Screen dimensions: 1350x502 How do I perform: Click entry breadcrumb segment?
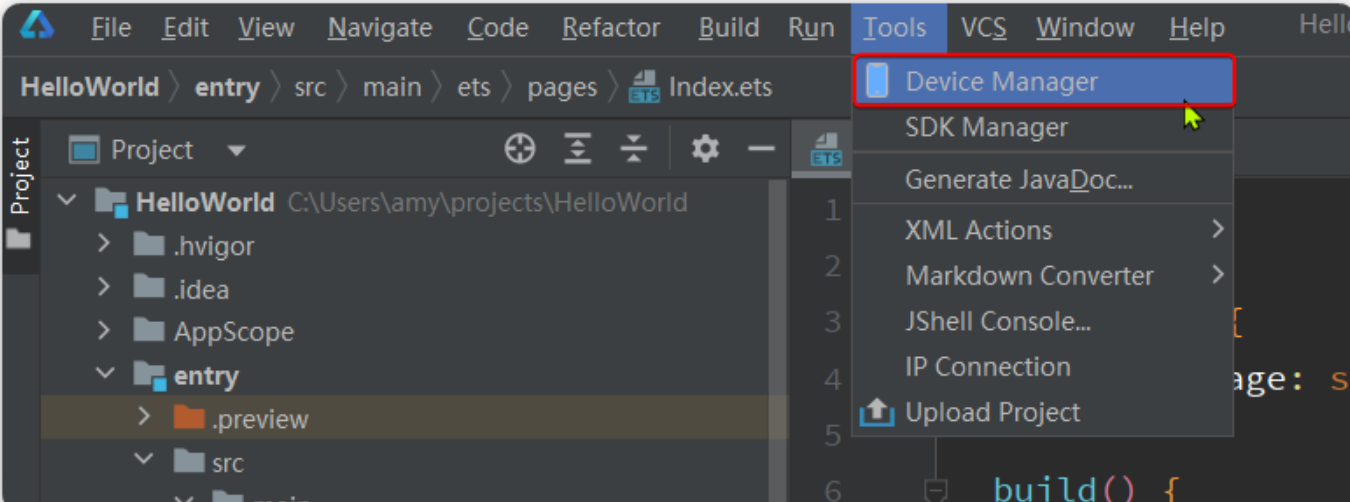pyautogui.click(x=227, y=87)
